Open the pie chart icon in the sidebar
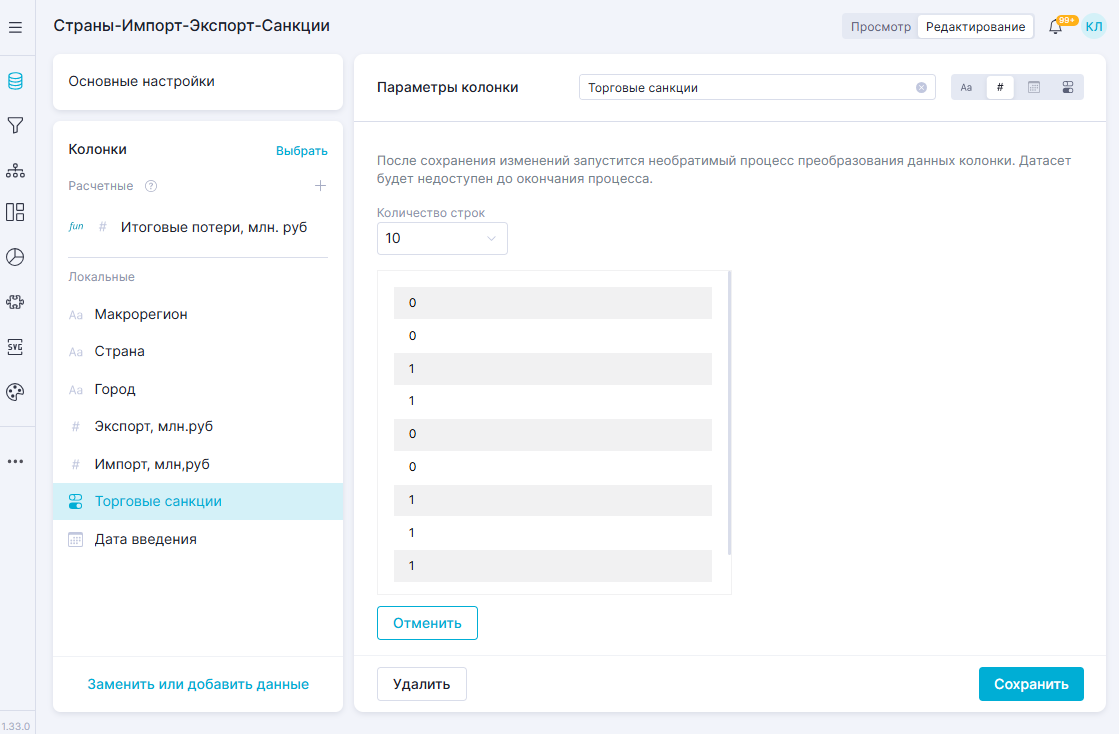The width and height of the screenshot is (1119, 734). click(15, 257)
